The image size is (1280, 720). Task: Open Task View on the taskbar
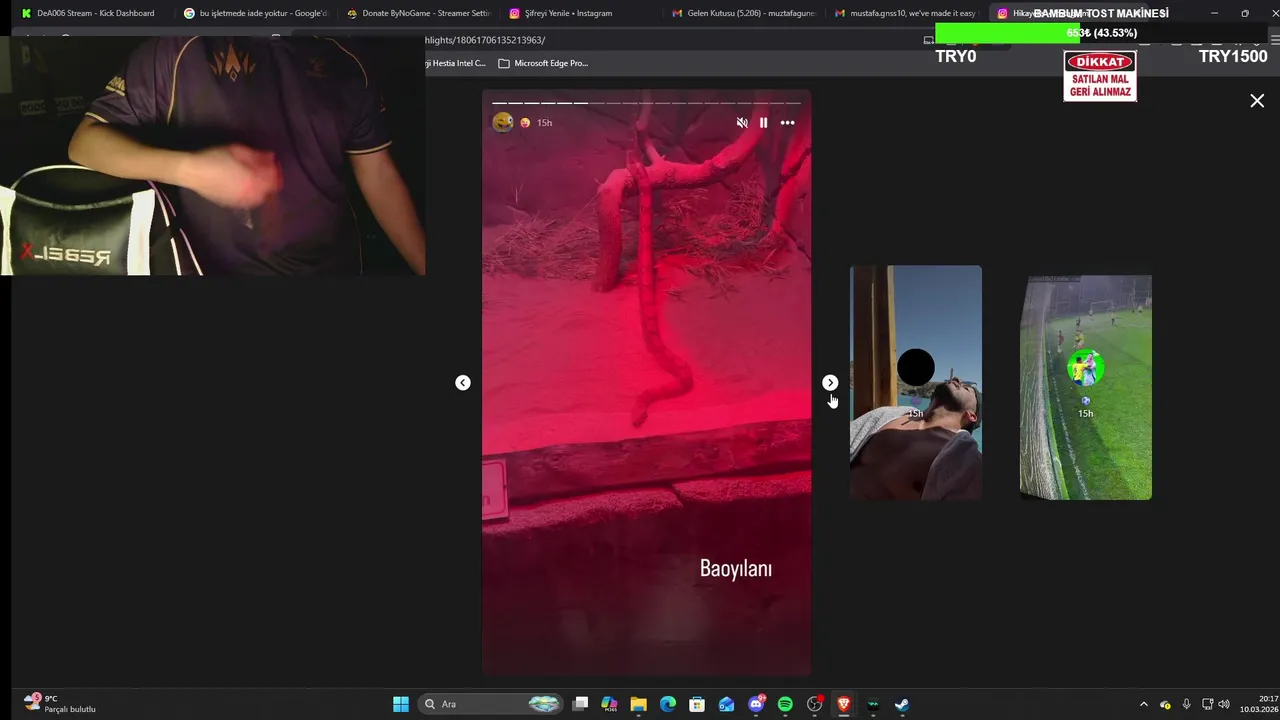580,704
